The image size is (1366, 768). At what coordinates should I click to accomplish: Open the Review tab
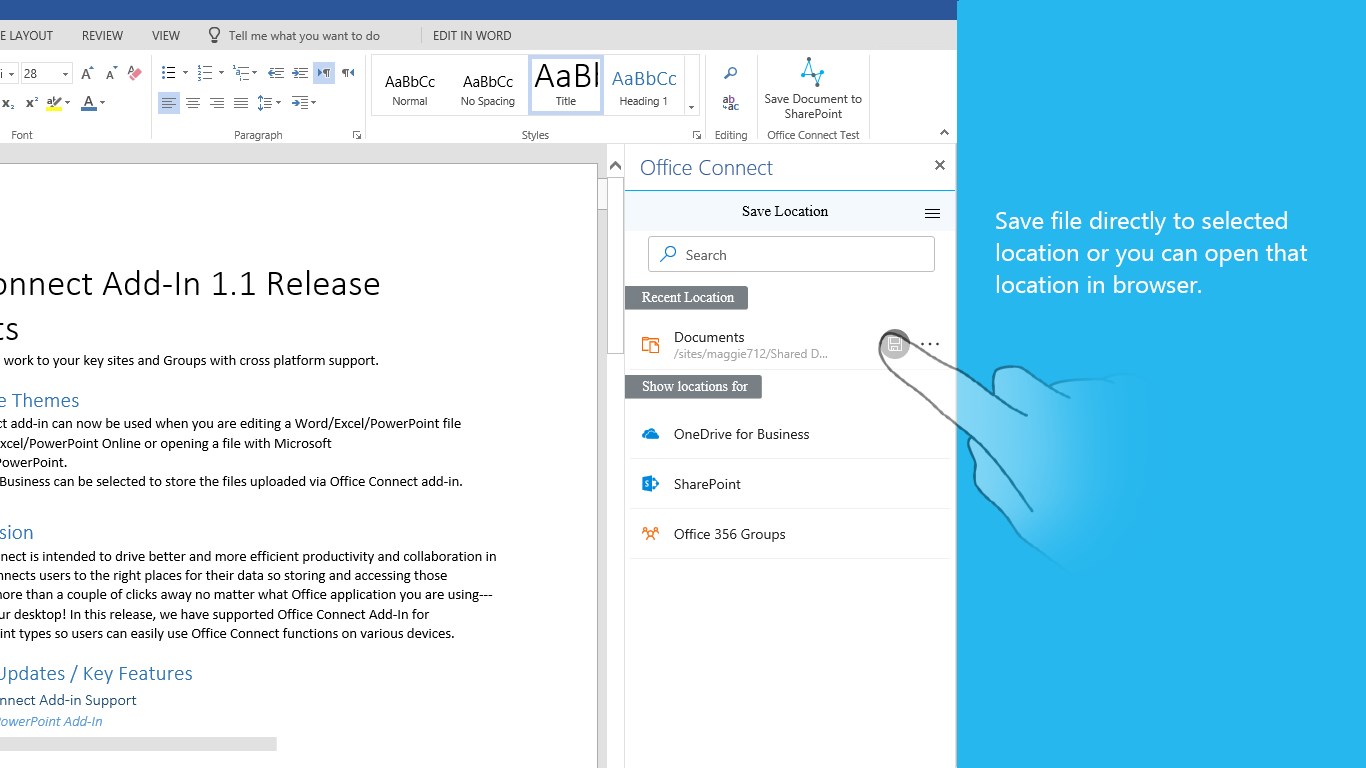point(102,35)
